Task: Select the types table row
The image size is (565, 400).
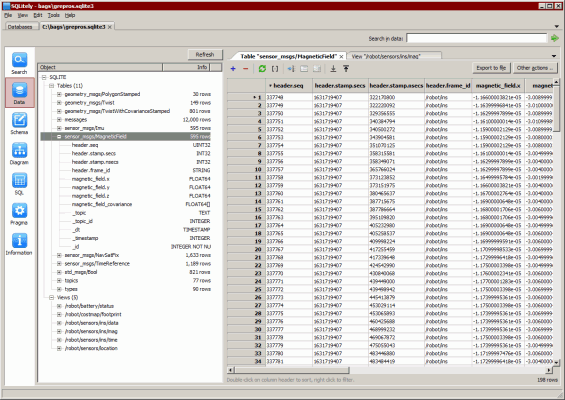Action: (x=125, y=289)
